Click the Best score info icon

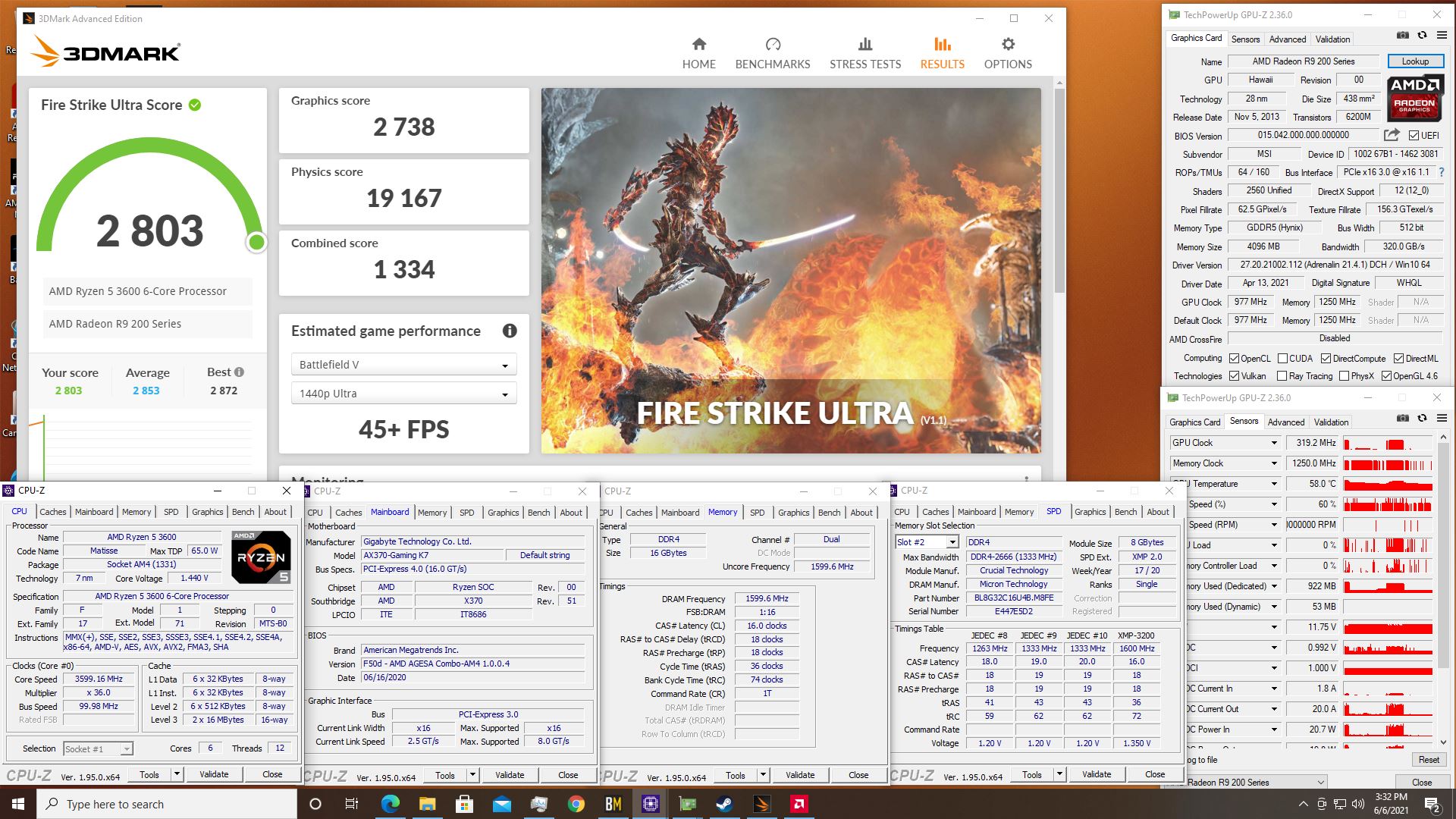tap(240, 372)
